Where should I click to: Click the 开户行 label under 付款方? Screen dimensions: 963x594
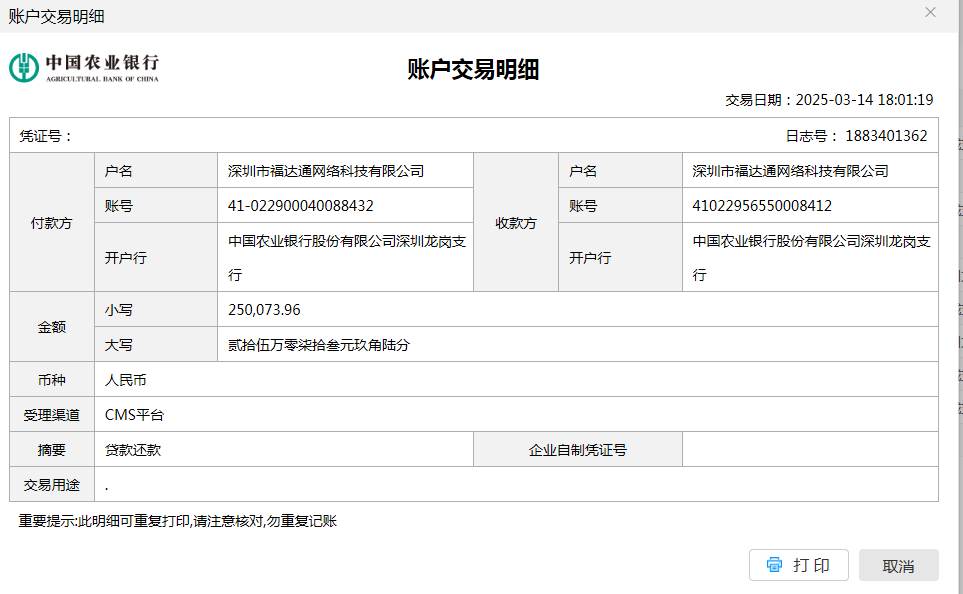[x=125, y=257]
